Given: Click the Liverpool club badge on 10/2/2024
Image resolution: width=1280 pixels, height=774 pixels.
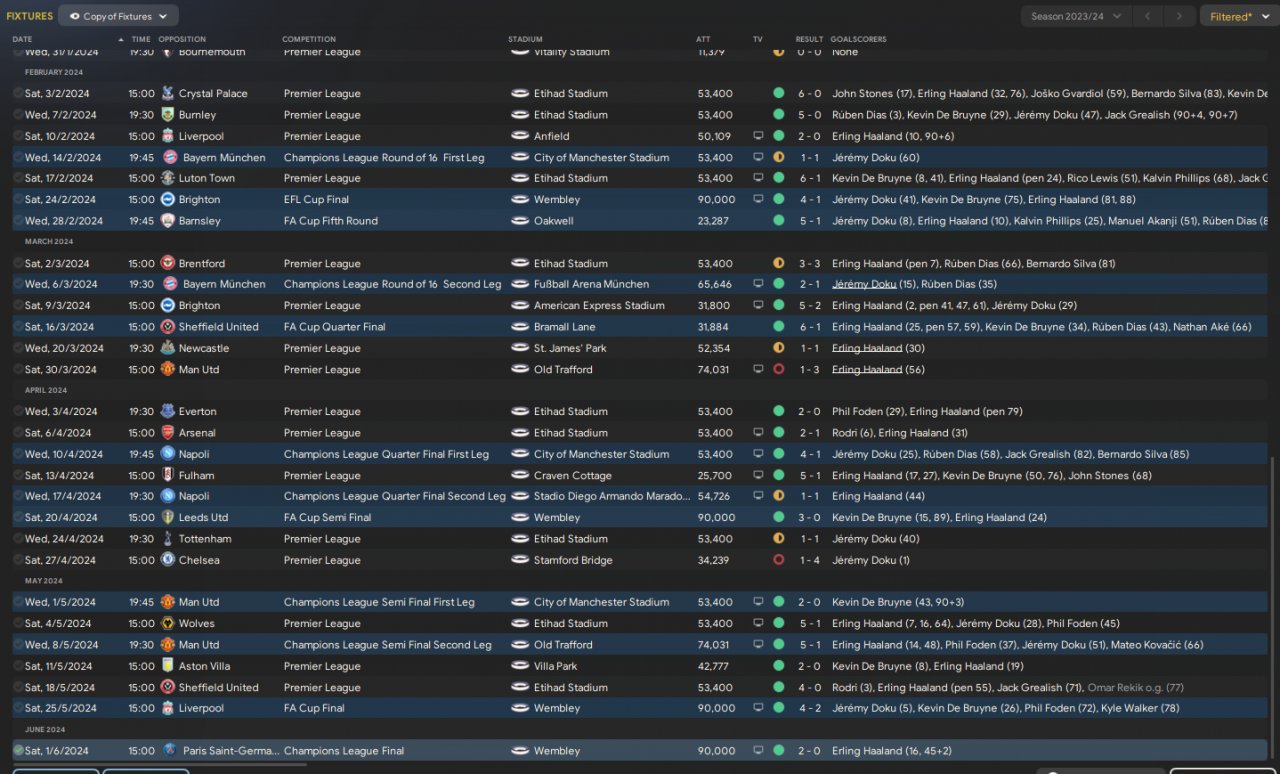Looking at the screenshot, I should [x=167, y=136].
